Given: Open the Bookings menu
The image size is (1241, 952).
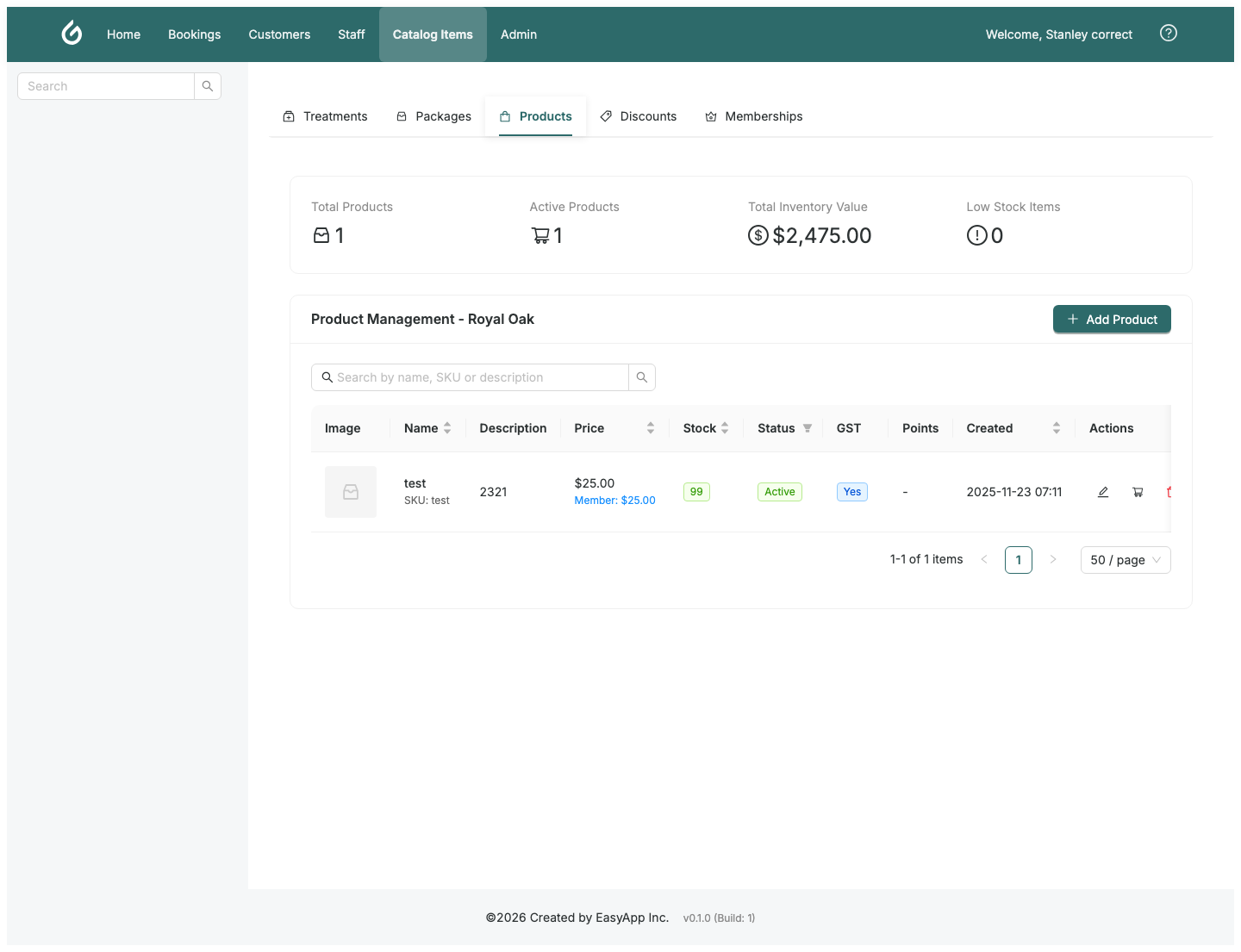Looking at the screenshot, I should 195,34.
